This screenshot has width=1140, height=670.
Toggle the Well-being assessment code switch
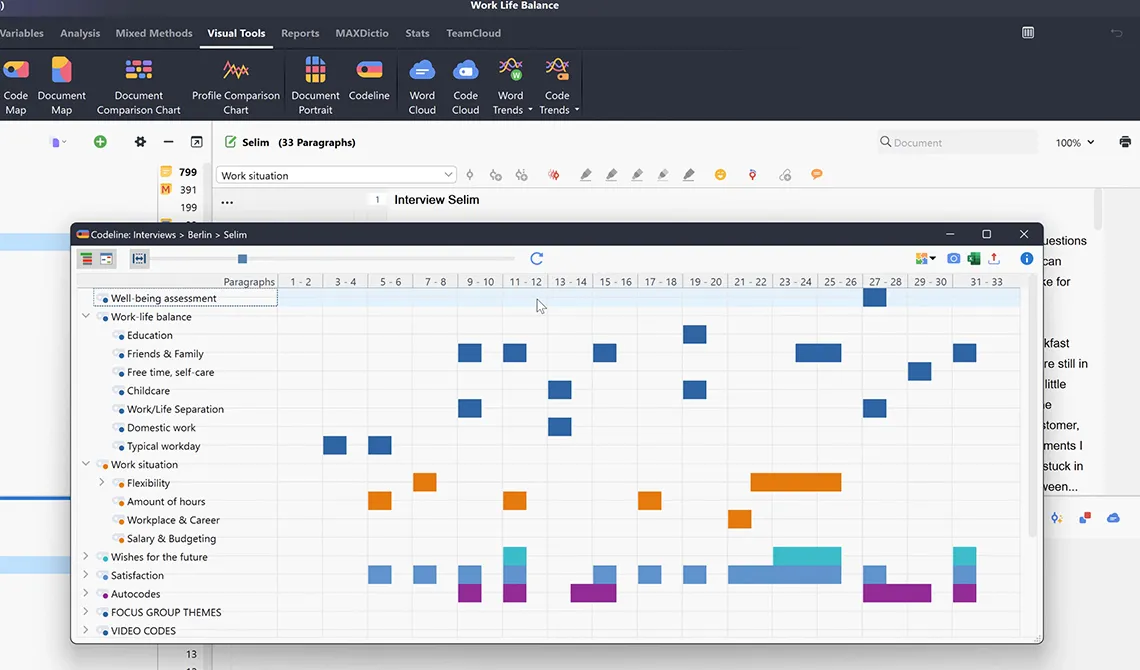[x=103, y=299]
